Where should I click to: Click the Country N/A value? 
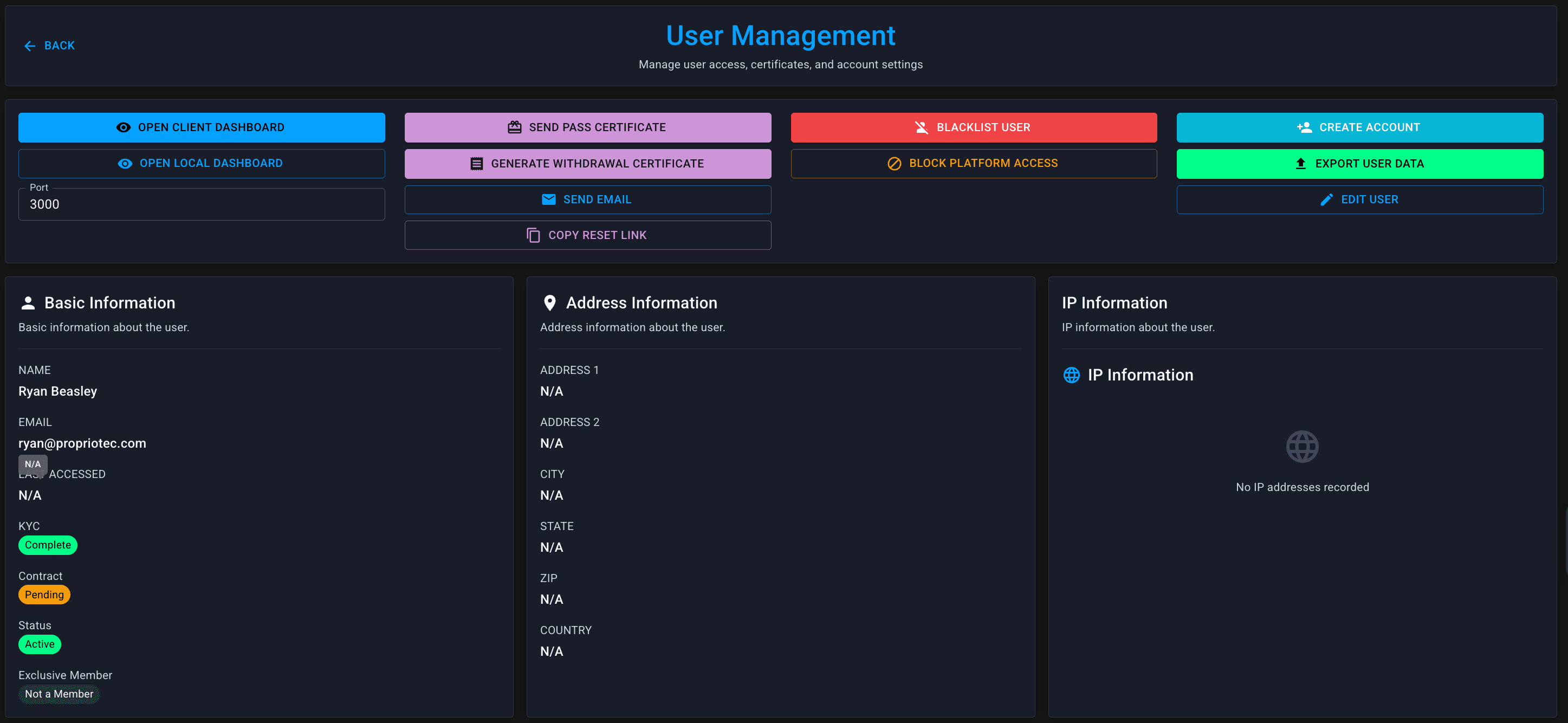pos(552,651)
